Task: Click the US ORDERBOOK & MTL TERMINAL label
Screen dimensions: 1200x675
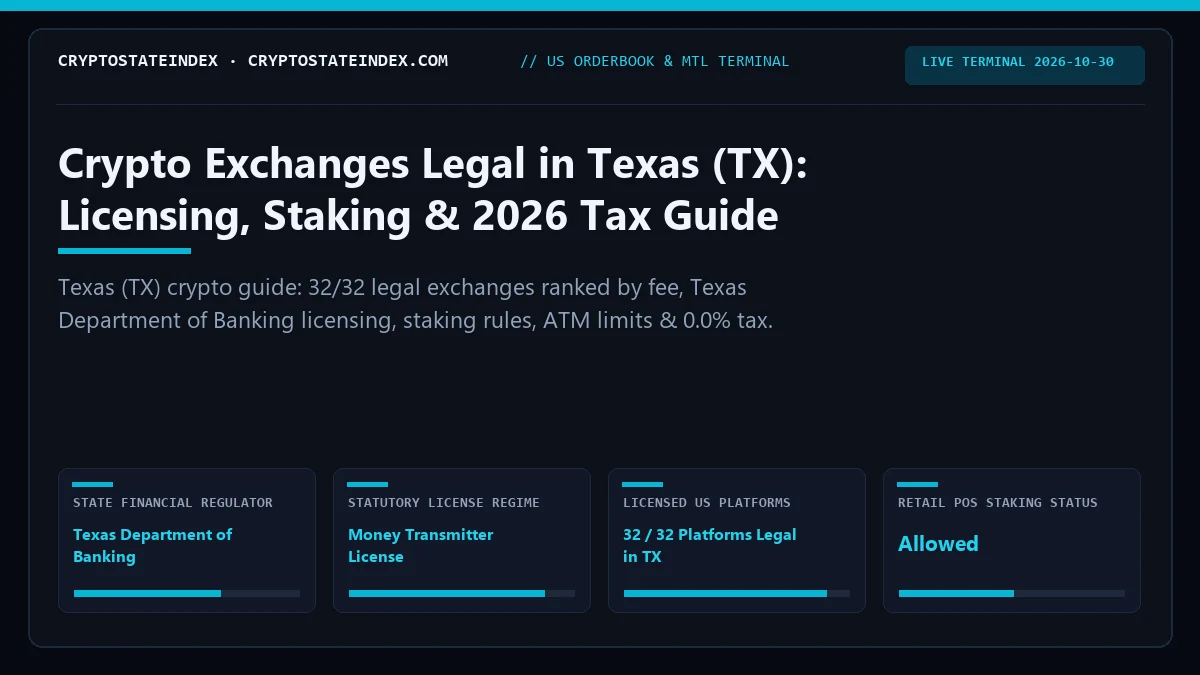Action: click(x=655, y=61)
